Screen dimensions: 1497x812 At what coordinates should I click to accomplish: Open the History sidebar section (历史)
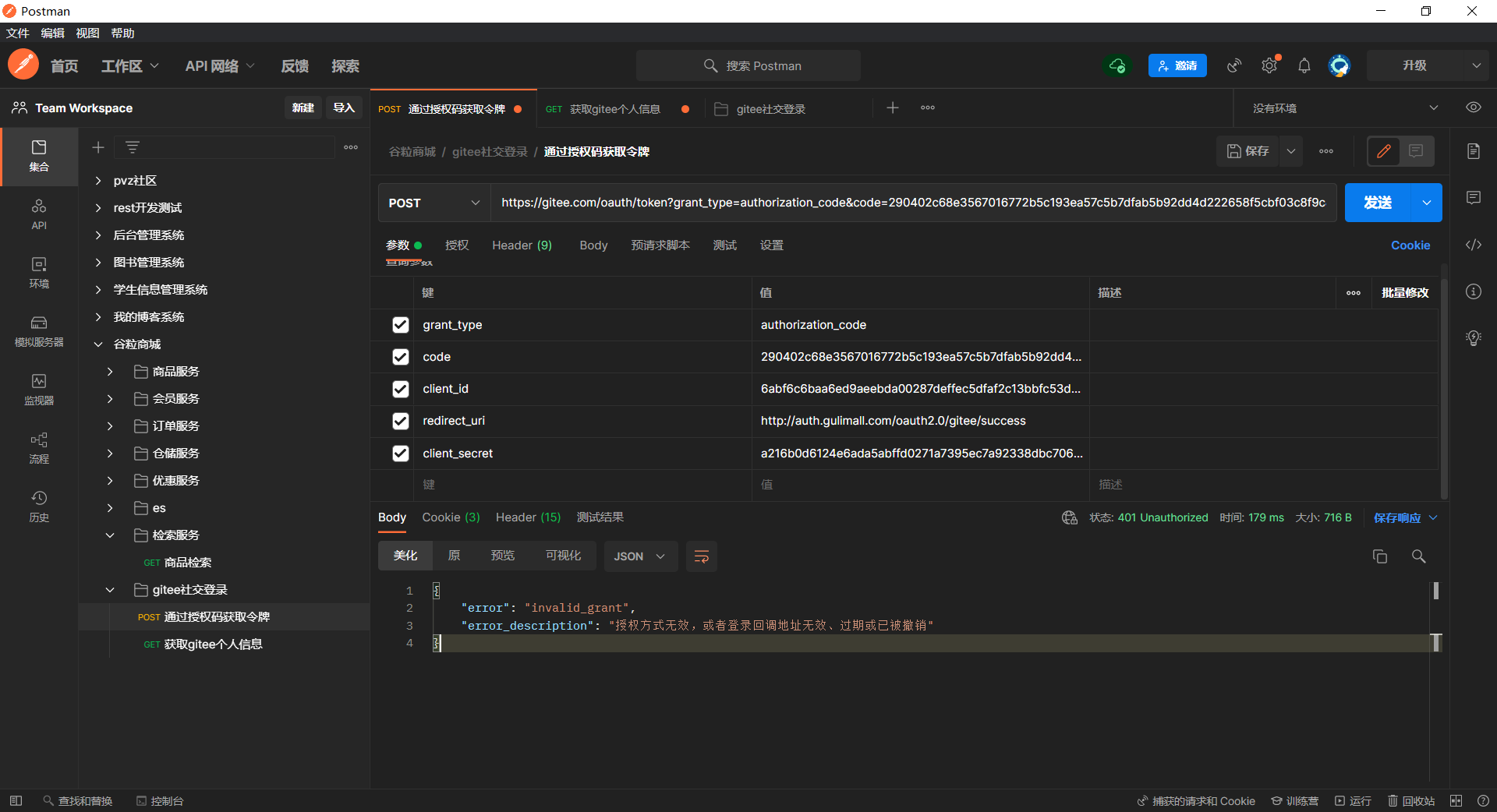[39, 507]
